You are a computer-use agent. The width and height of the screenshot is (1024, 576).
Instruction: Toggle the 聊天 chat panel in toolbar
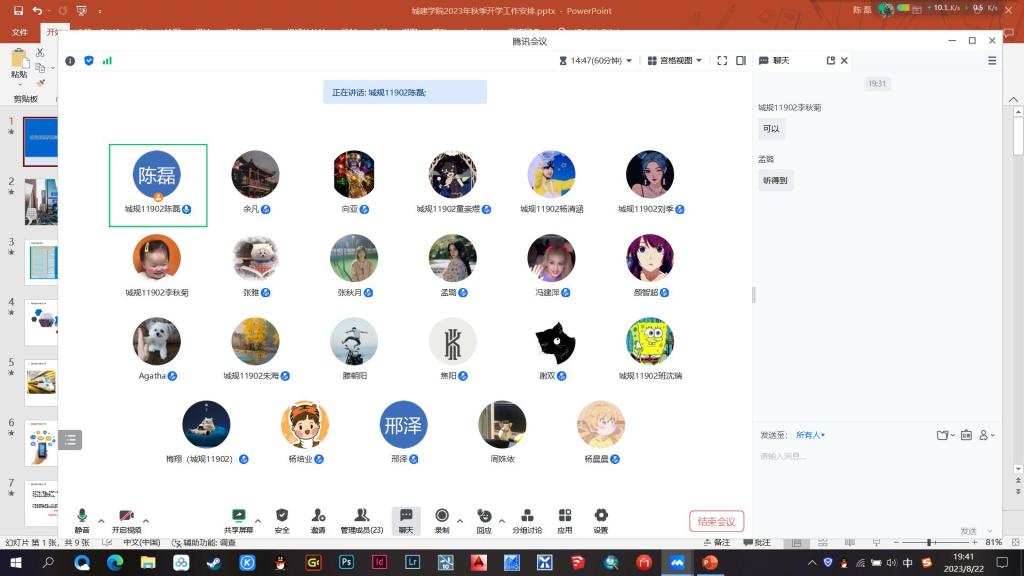pyautogui.click(x=406, y=519)
